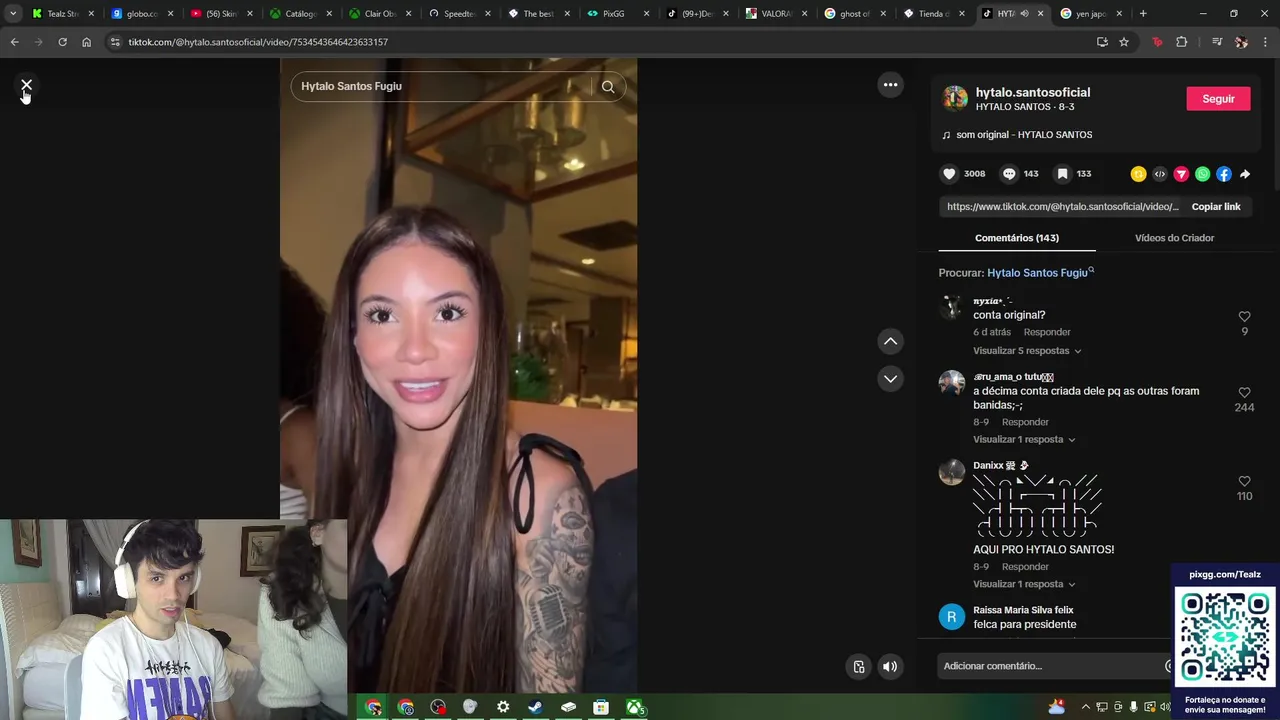This screenshot has width=1280, height=720.
Task: Follow hytalo.santosoficial with Seguir button
Action: pyautogui.click(x=1218, y=99)
